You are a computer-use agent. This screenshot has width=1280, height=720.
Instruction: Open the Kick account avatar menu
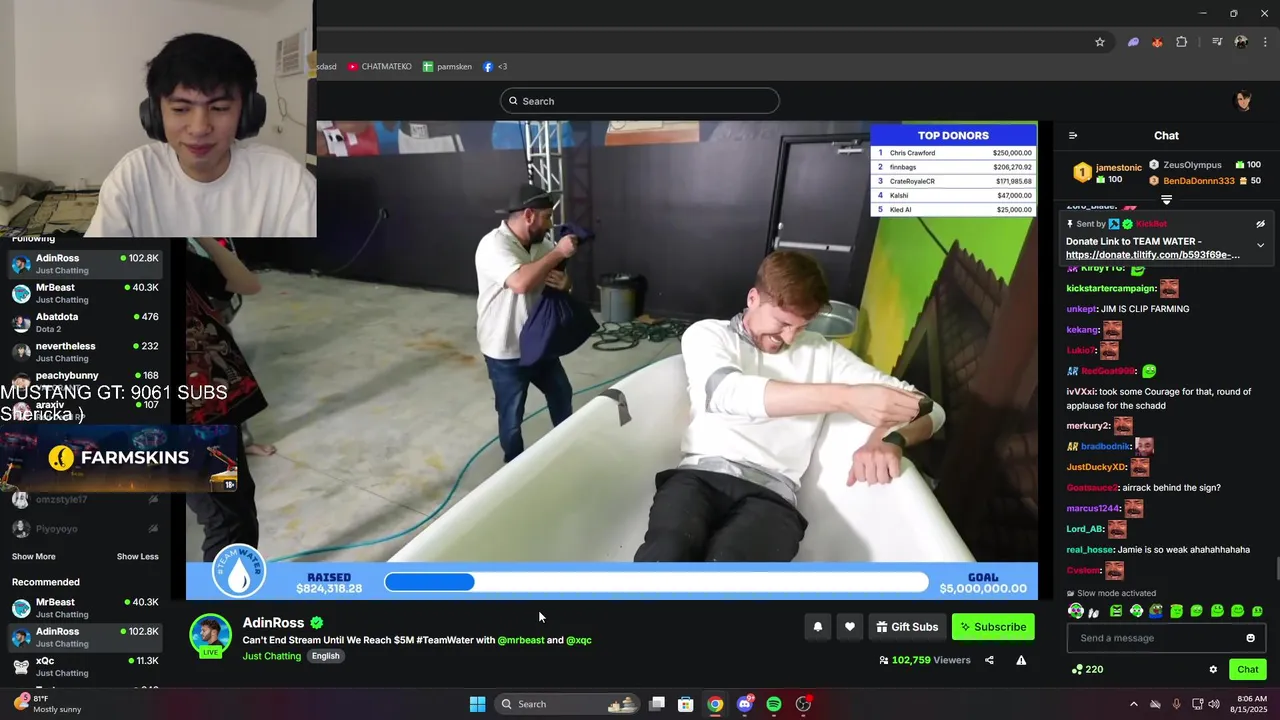point(1244,100)
